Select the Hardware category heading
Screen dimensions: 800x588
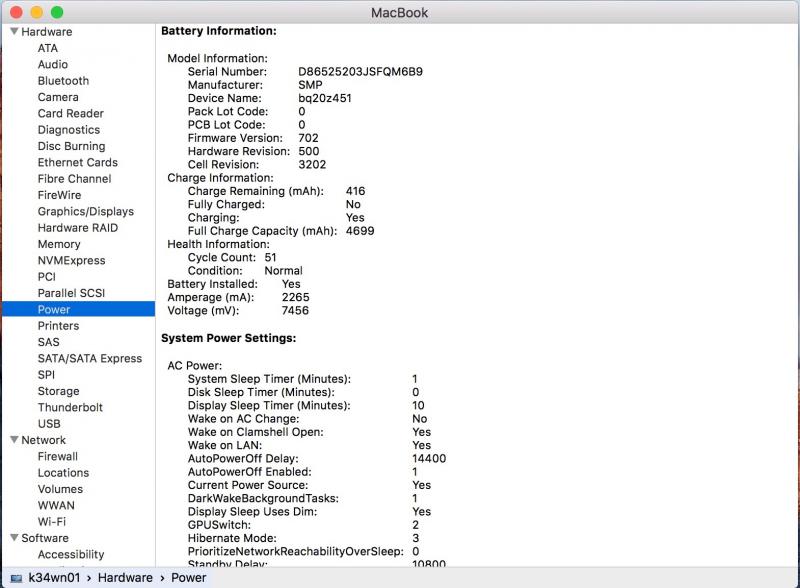[46, 32]
